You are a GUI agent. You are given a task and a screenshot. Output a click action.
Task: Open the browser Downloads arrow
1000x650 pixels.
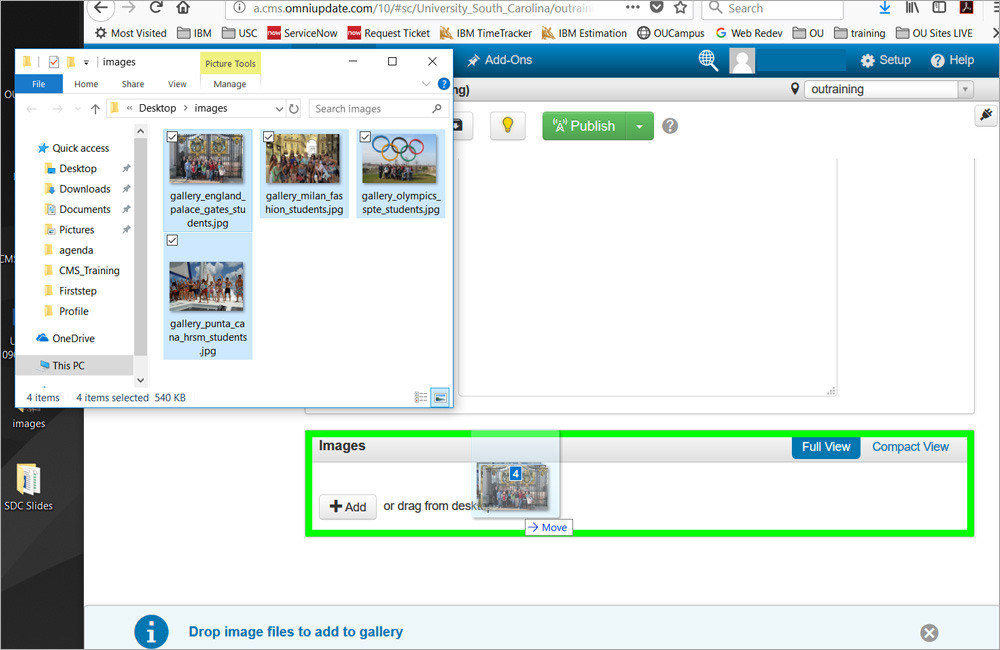pyautogui.click(x=885, y=8)
